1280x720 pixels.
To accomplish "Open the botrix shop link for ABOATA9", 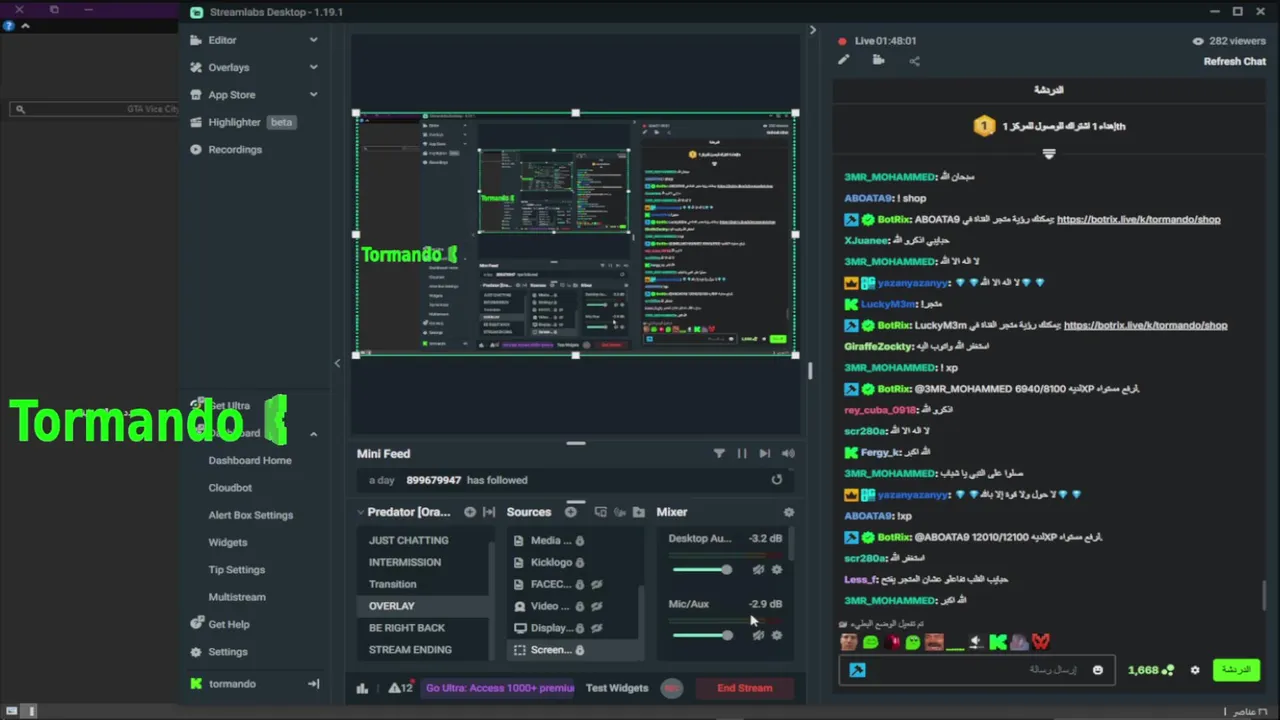I will click(1138, 219).
